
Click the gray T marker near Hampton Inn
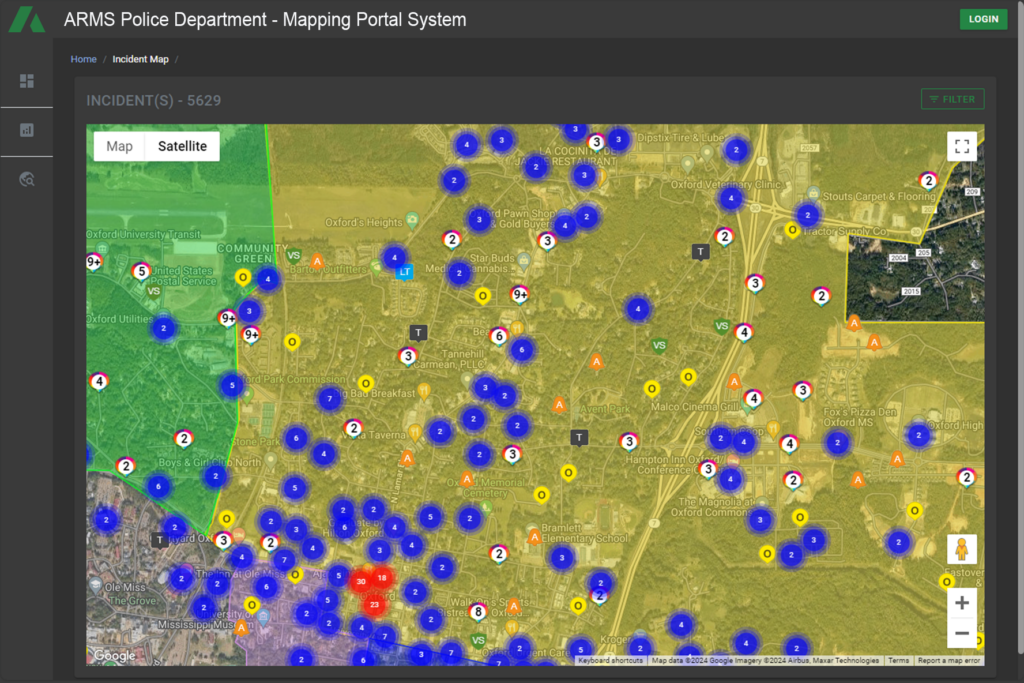point(579,437)
